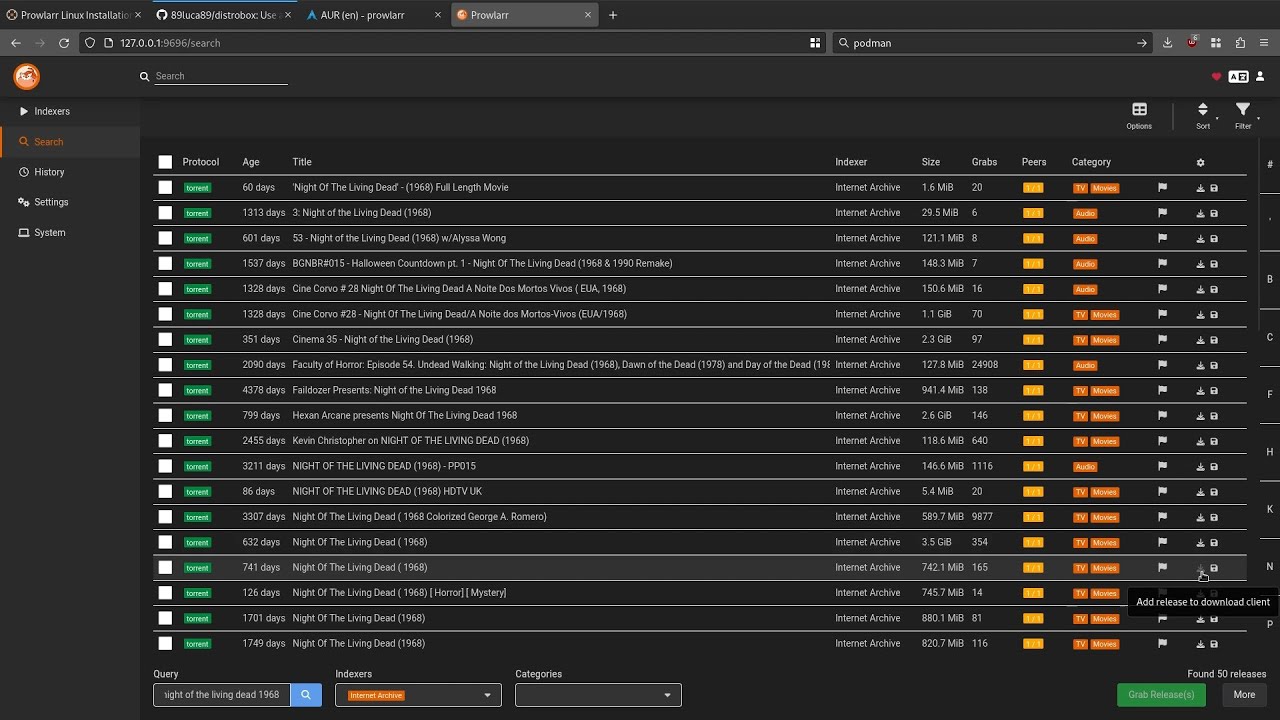Open the Firefox hamburger menu
This screenshot has width=1280, height=720.
[1265, 43]
